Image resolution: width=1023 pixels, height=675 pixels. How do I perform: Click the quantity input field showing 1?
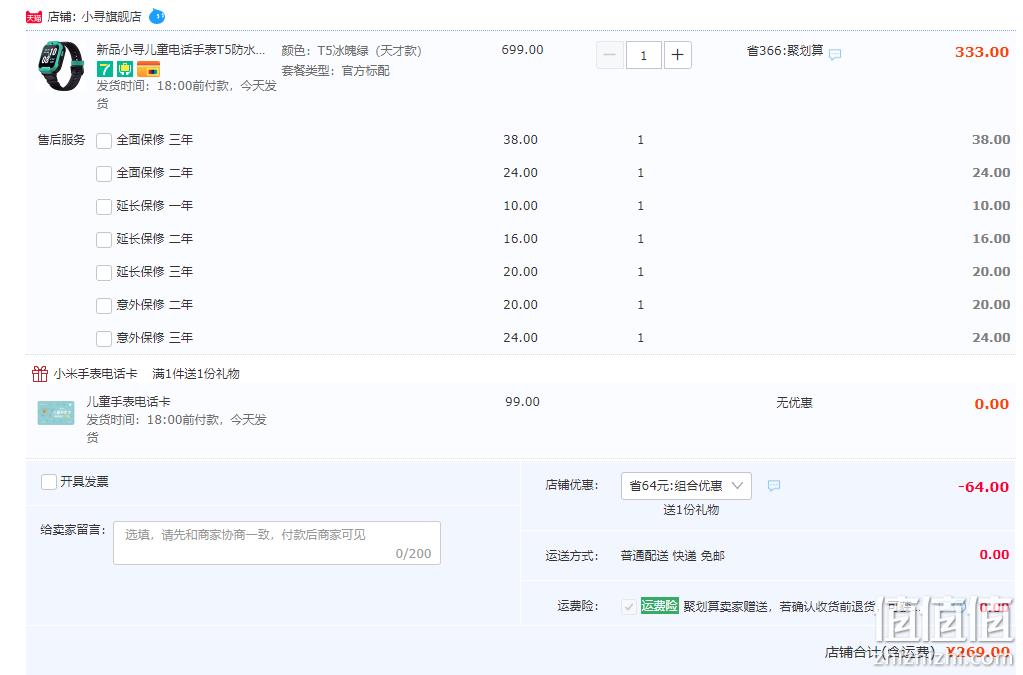(643, 55)
